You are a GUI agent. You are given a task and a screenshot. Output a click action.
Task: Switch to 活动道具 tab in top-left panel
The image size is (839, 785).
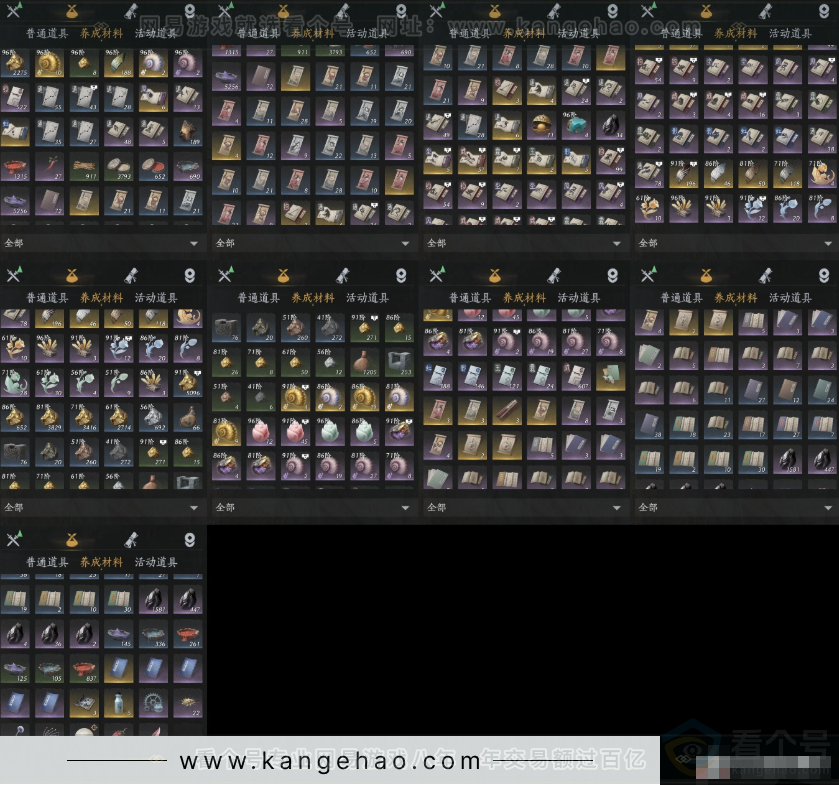pos(156,33)
